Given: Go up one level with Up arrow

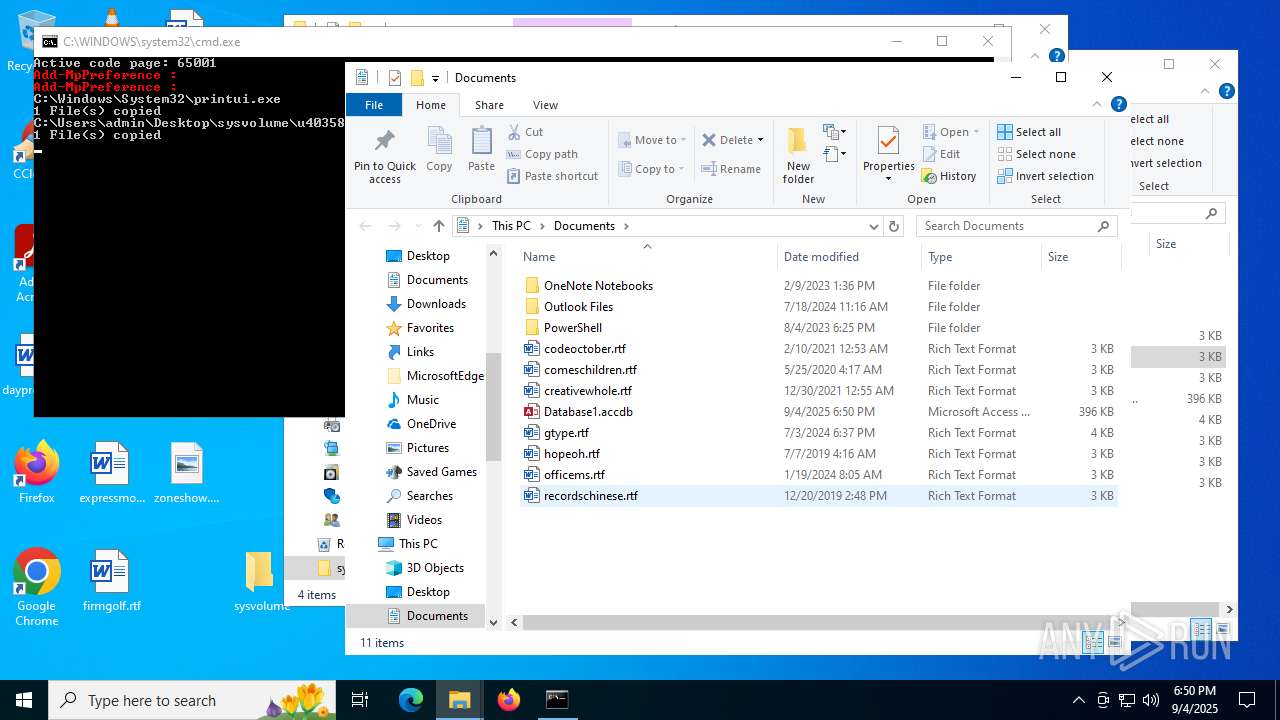Looking at the screenshot, I should [x=438, y=226].
